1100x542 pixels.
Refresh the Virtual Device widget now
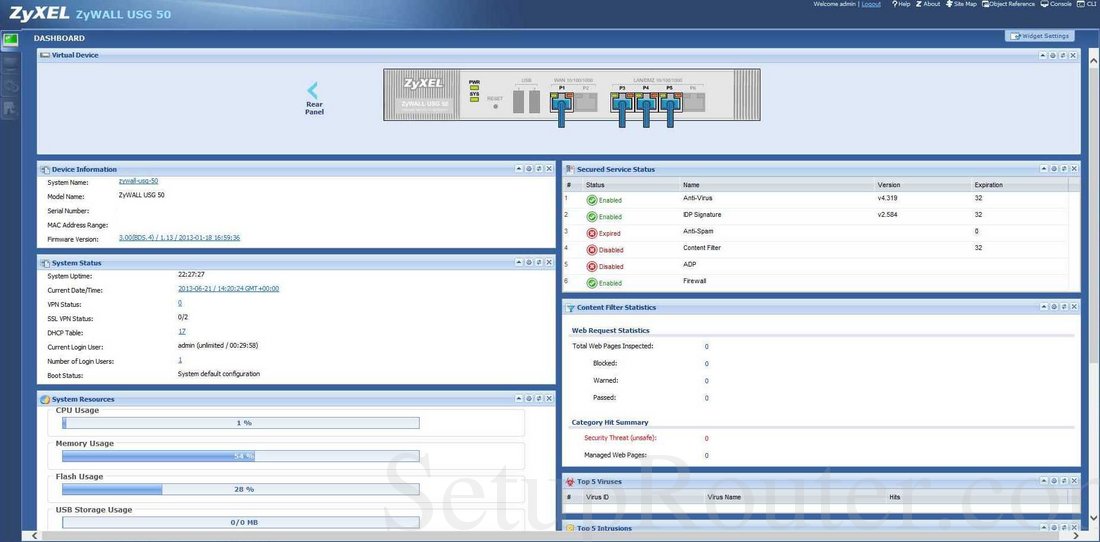point(1064,55)
